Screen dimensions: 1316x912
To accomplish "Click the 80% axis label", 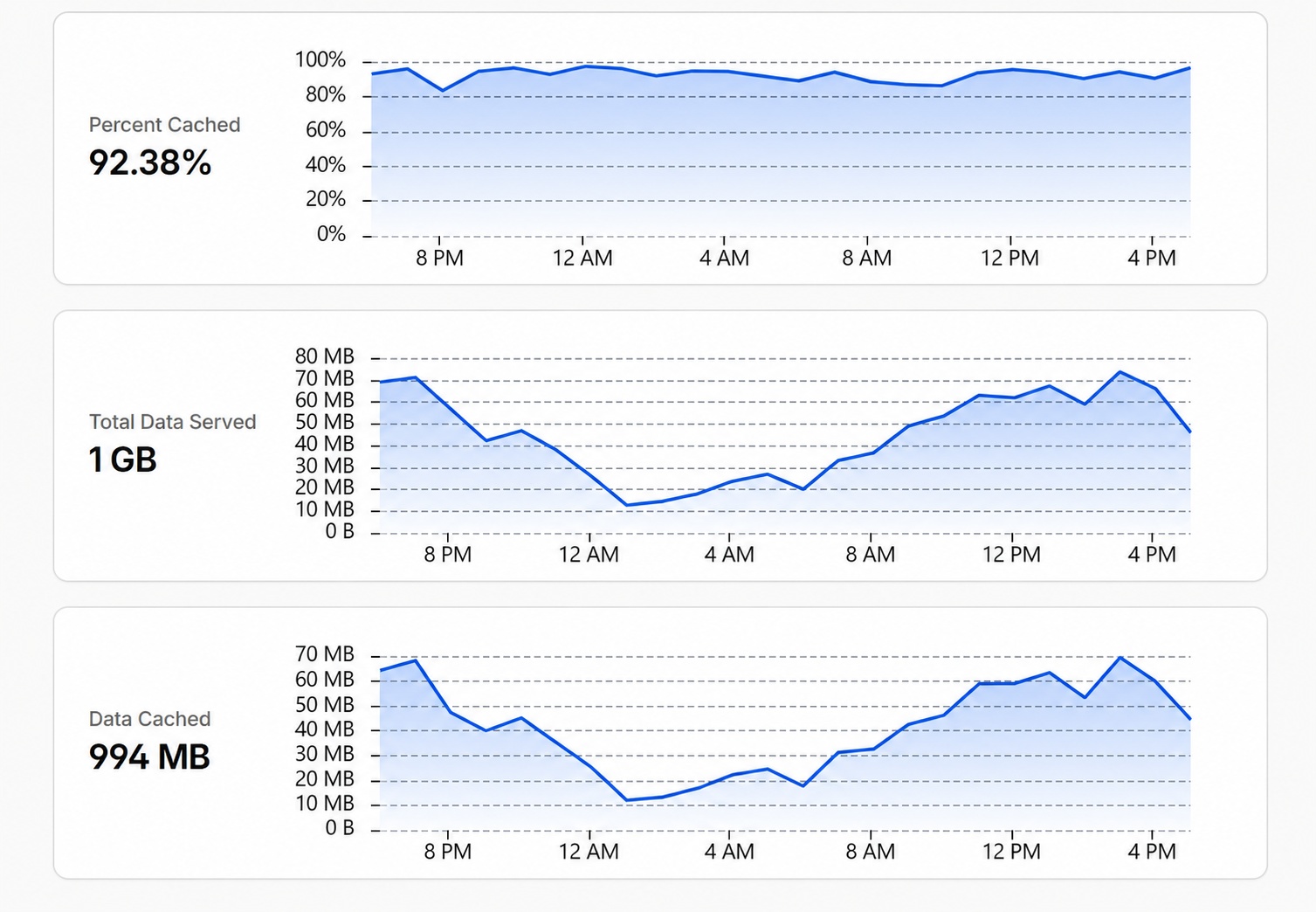I will tap(326, 94).
